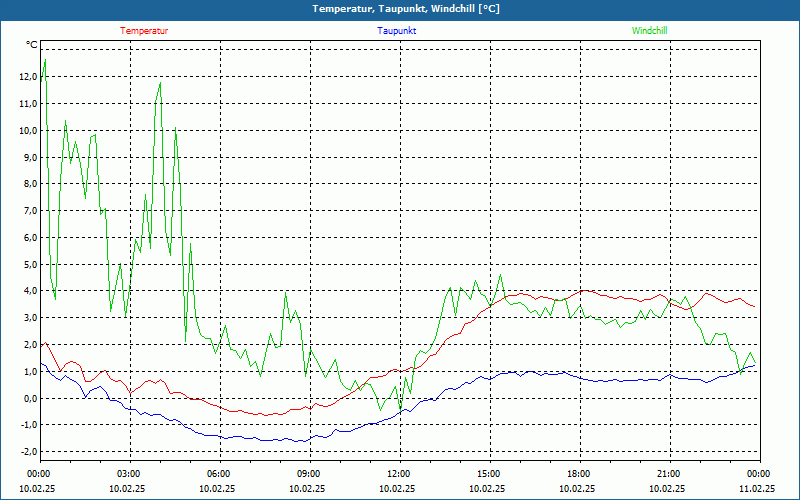The width and height of the screenshot is (800, 500).
Task: Click the 15:00 time axis label
Action: [x=488, y=474]
